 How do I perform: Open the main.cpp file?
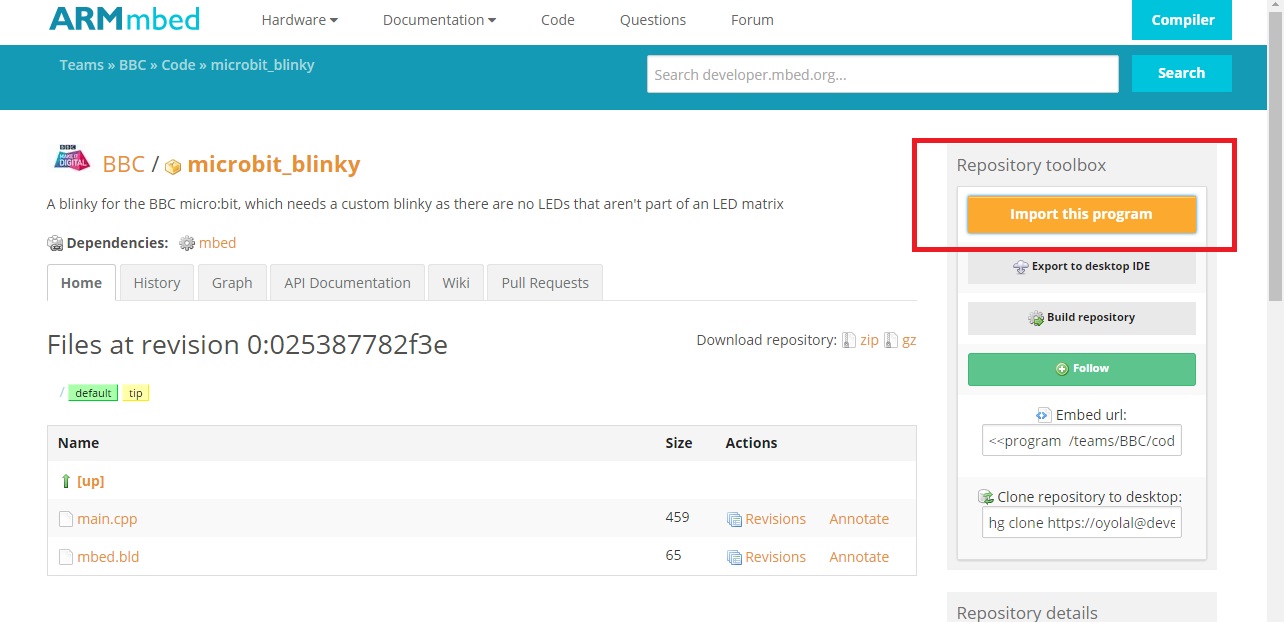click(x=107, y=519)
